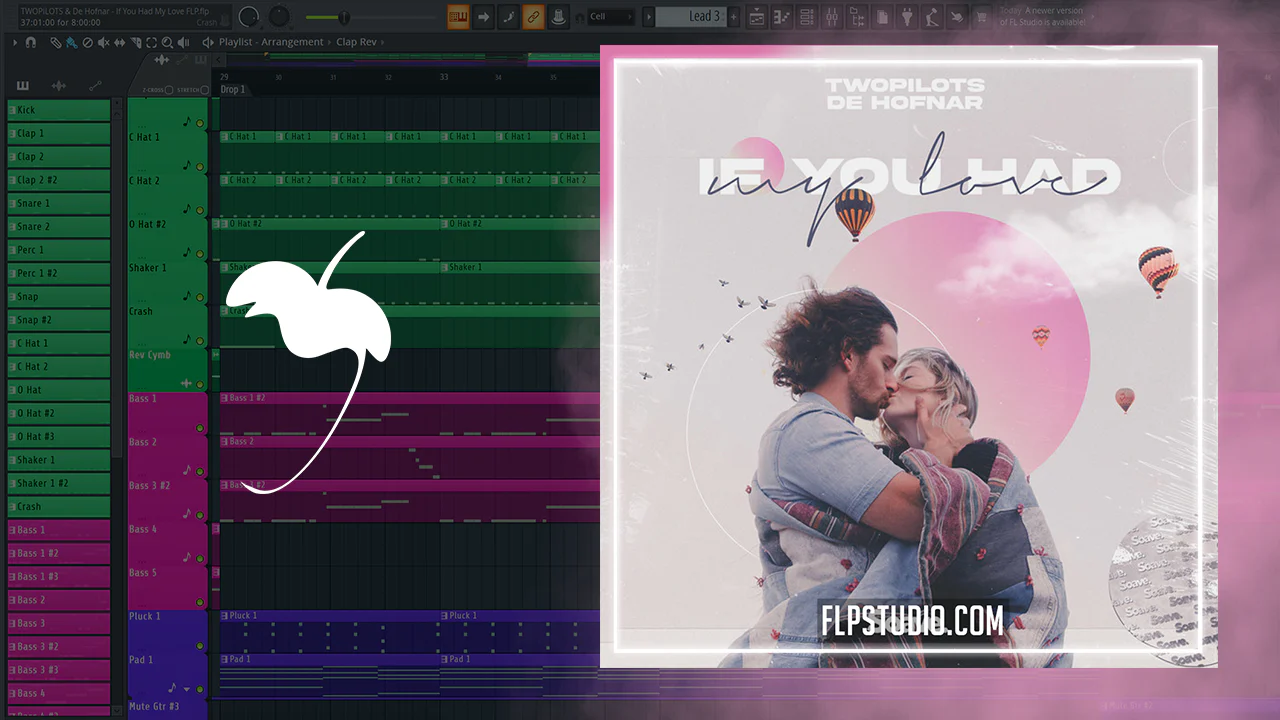Open the Pluck 1 clip menu at bar 33
1280x720 pixels.
[x=446, y=616]
